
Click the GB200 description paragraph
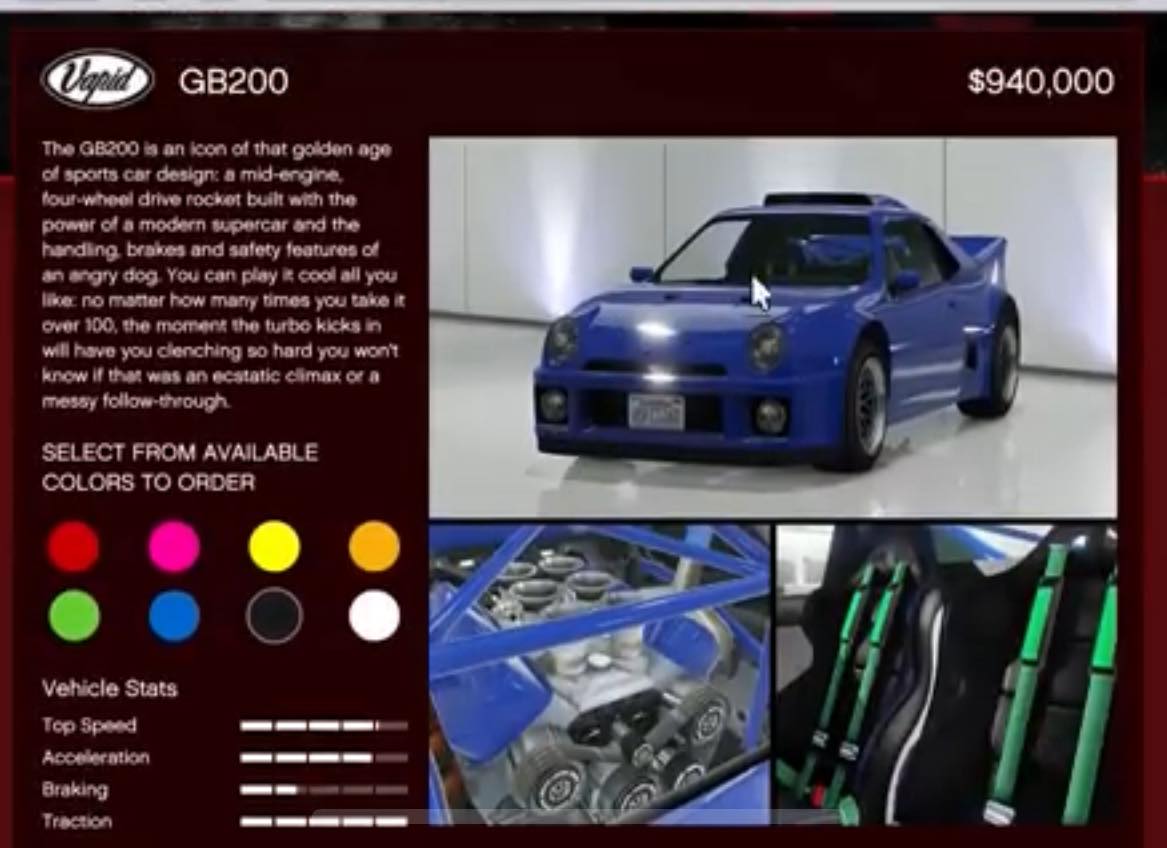(x=223, y=275)
